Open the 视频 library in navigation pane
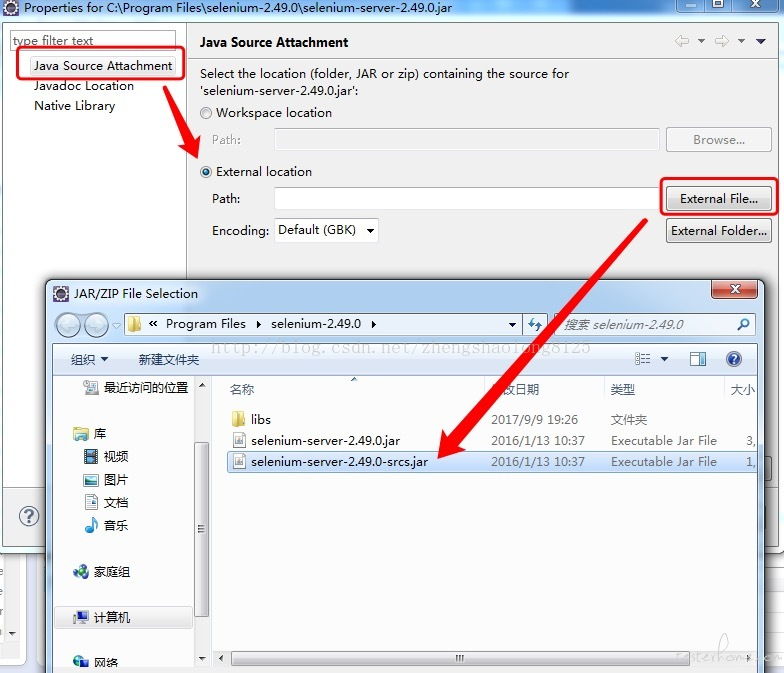Image resolution: width=784 pixels, height=673 pixels. coord(106,456)
